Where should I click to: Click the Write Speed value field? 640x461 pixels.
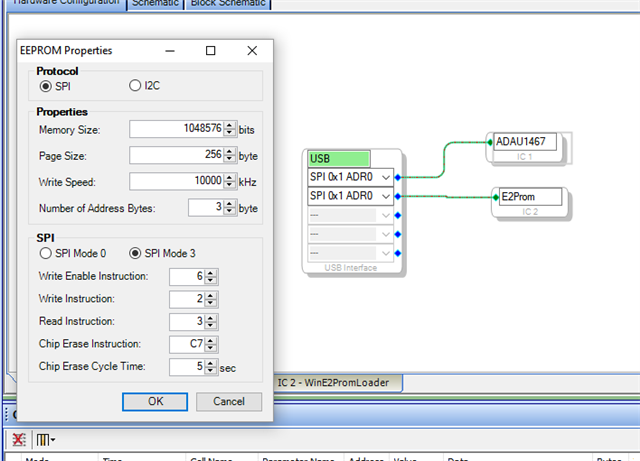click(176, 181)
